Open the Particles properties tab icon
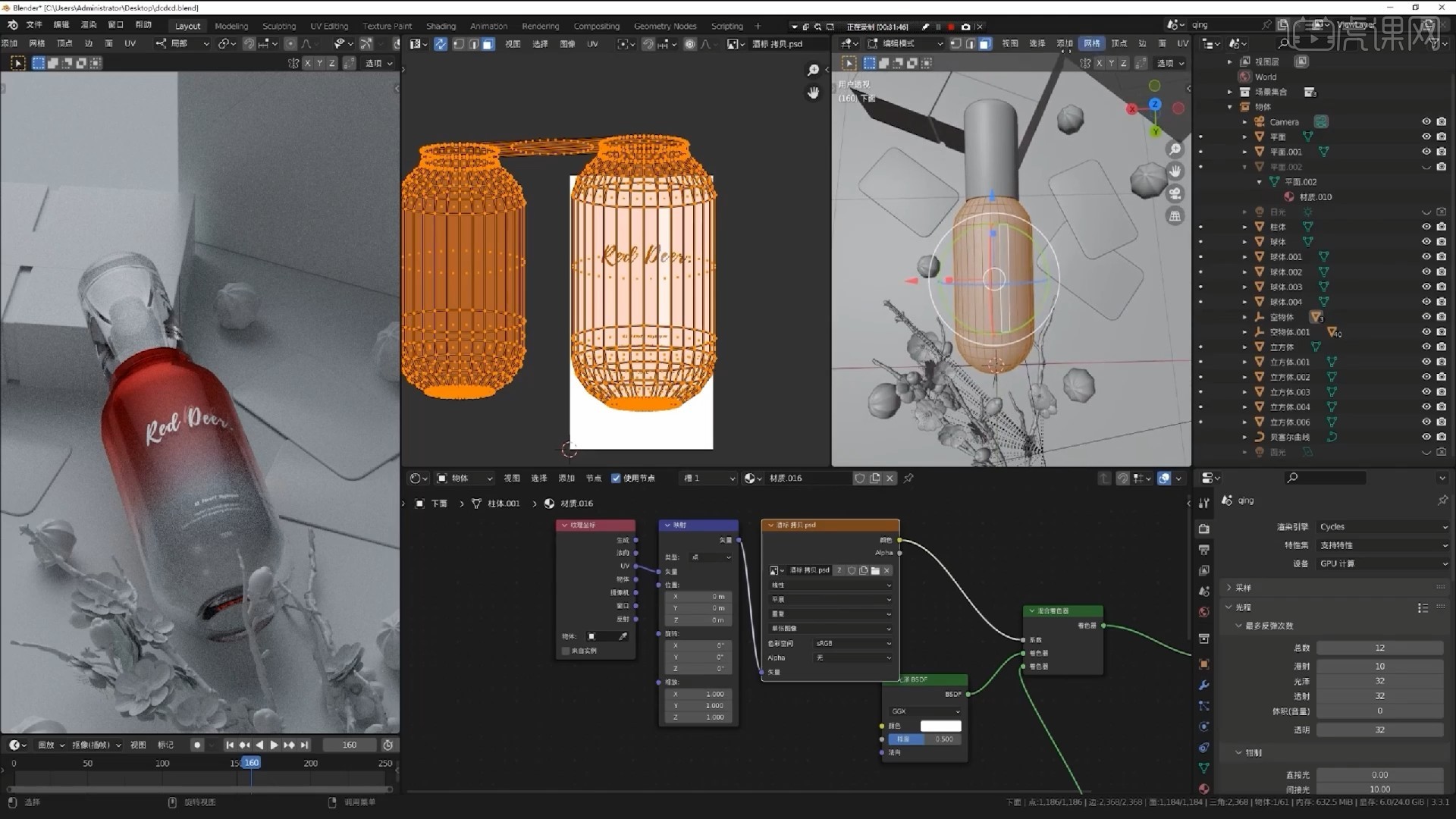The width and height of the screenshot is (1456, 819). coord(1204,706)
